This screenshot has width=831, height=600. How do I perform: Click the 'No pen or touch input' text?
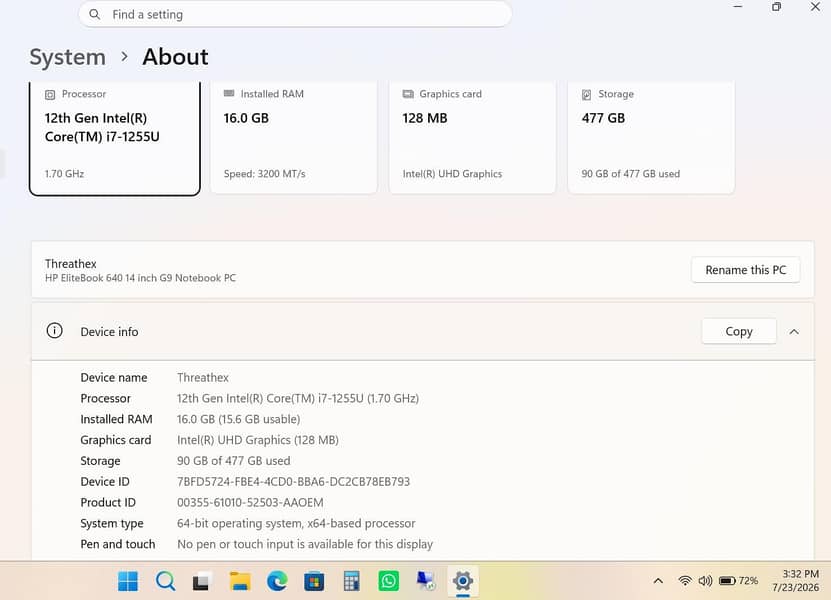[305, 544]
